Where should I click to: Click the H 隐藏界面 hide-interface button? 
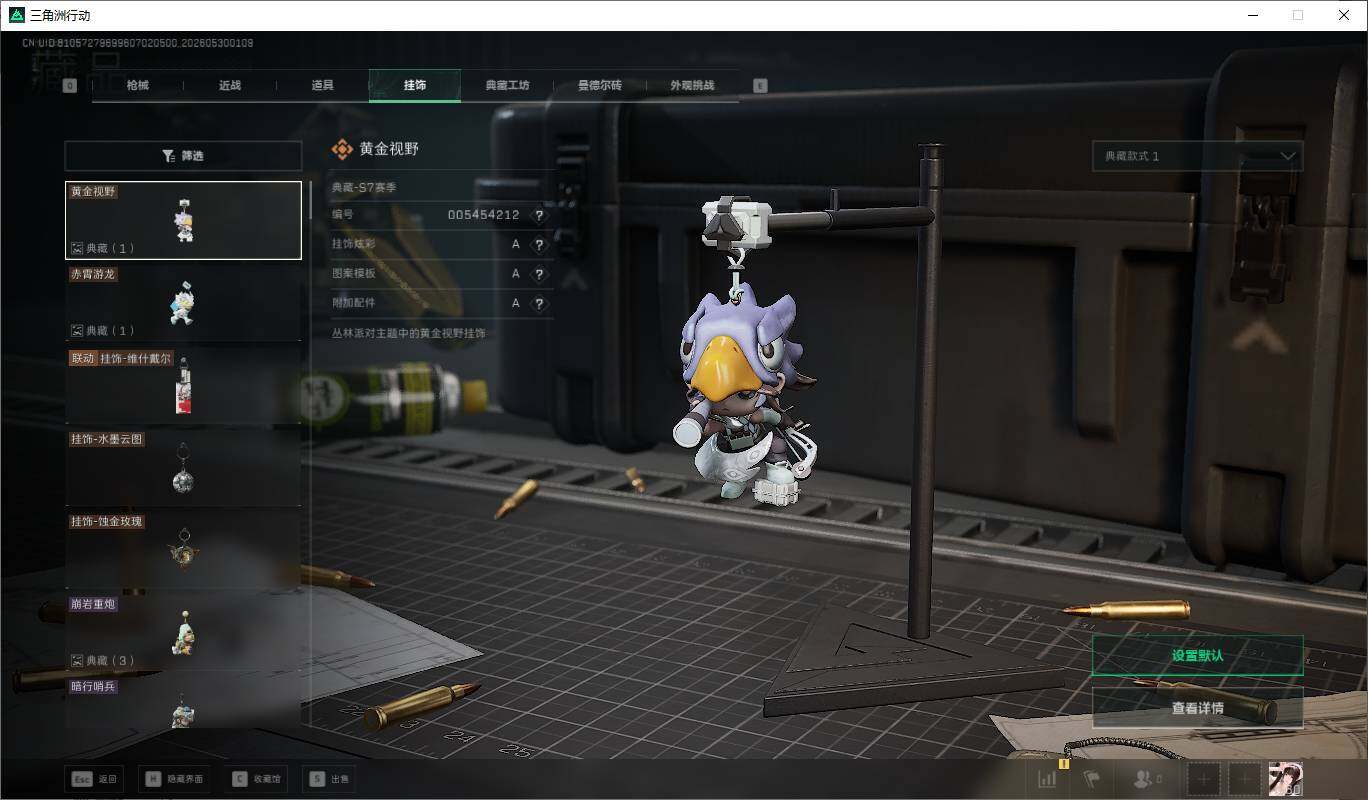175,779
